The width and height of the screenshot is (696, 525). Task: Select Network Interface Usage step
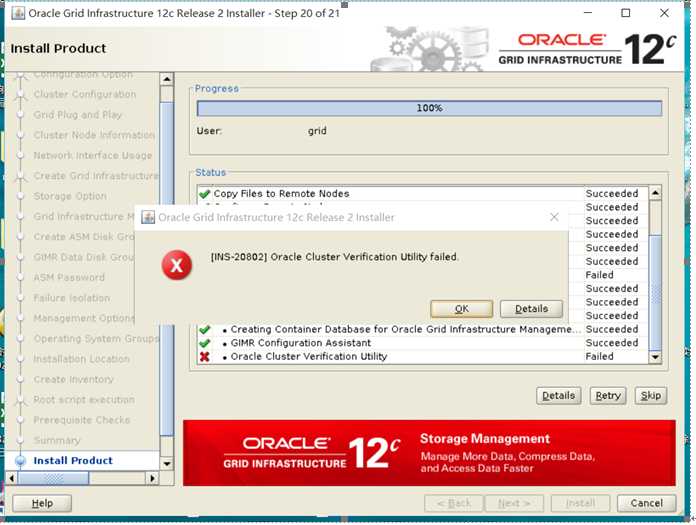[93, 155]
